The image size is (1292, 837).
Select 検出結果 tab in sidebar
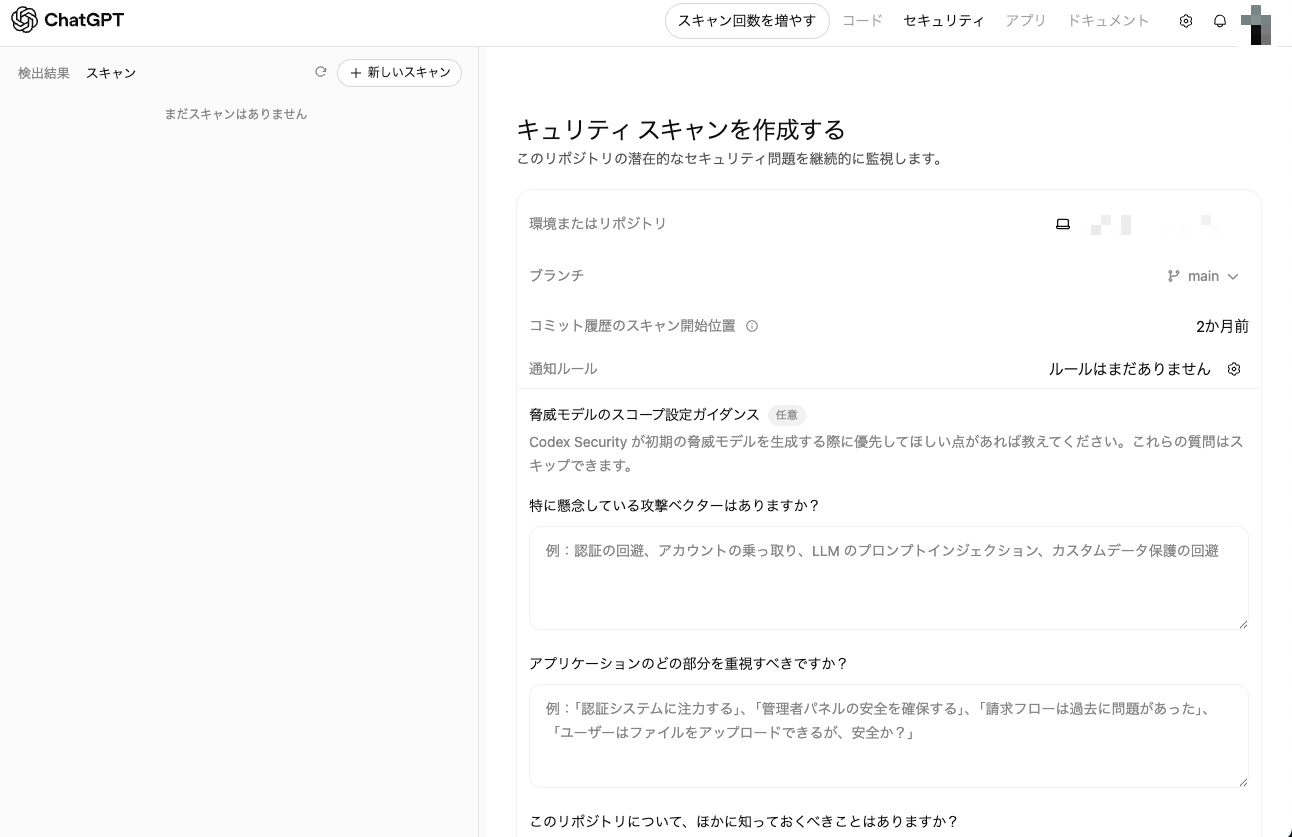click(x=44, y=73)
